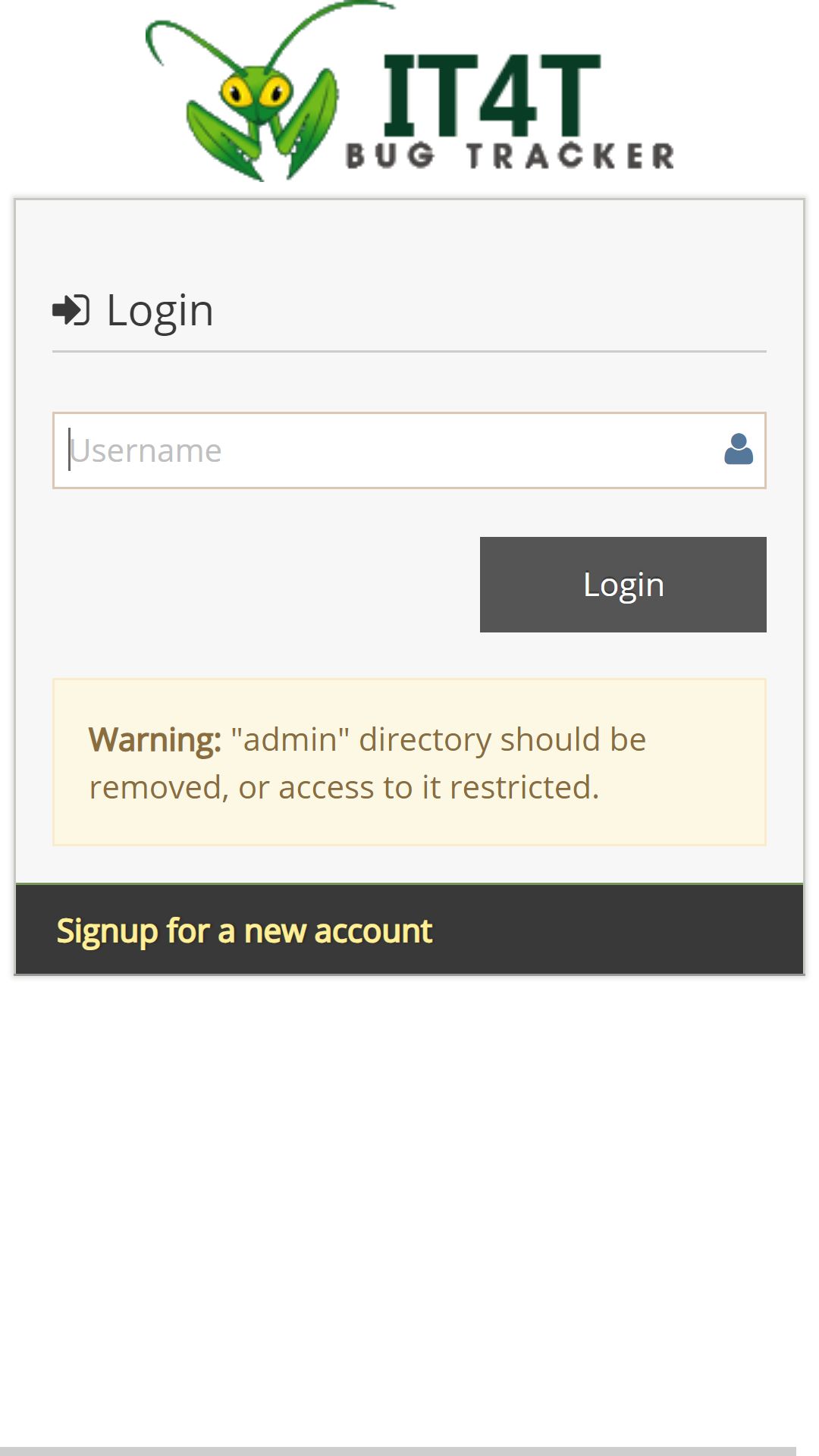Click the bold Warning: label
819x1456 pixels.
click(x=155, y=739)
